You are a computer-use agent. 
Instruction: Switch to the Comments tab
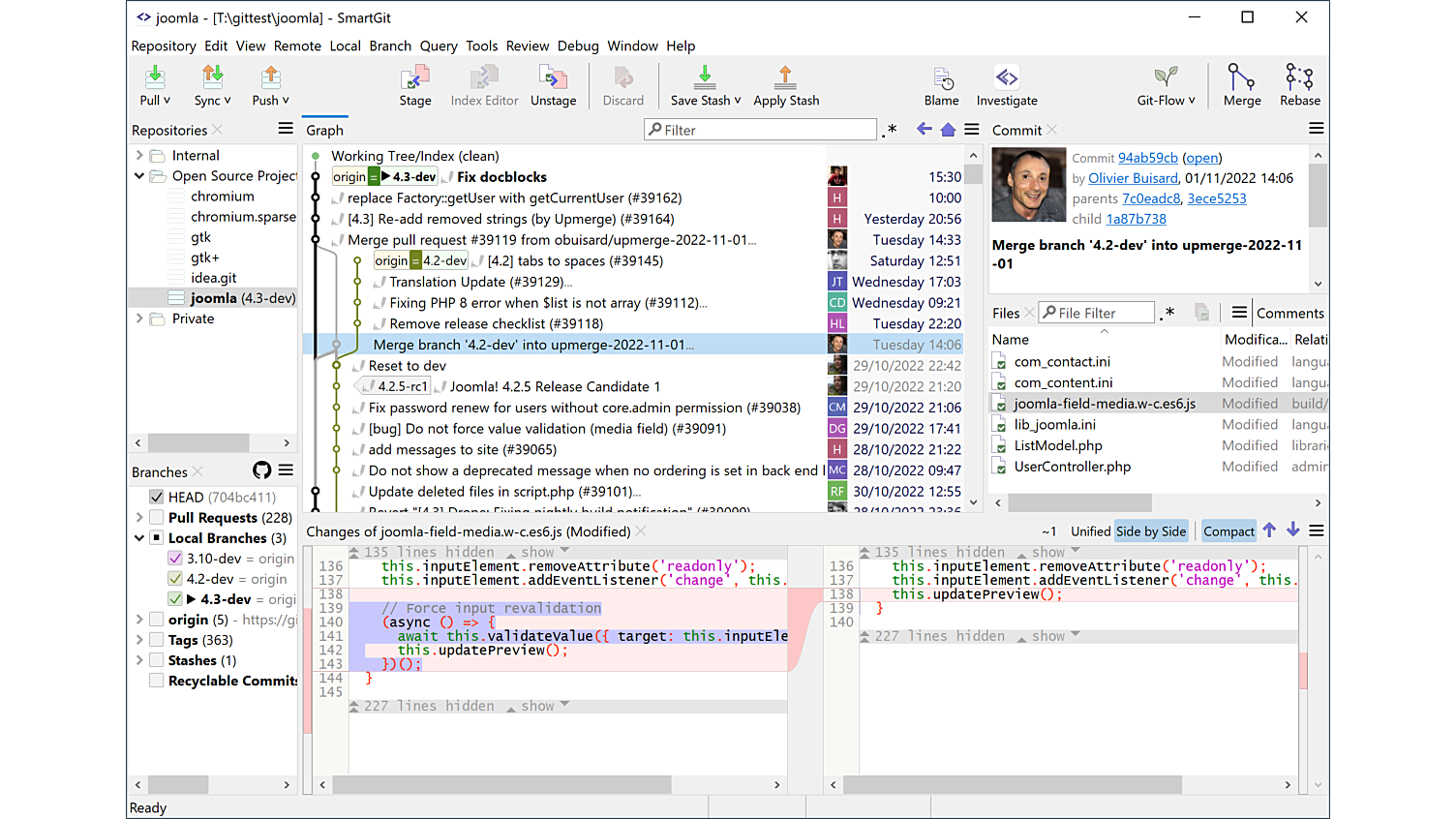point(1289,313)
